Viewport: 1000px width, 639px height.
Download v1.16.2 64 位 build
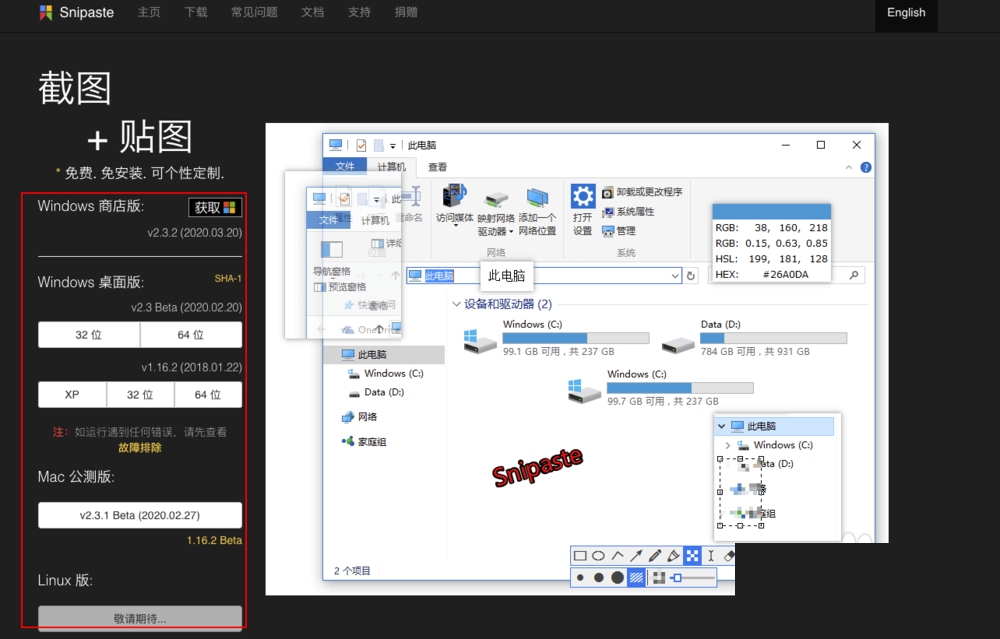tap(208, 395)
